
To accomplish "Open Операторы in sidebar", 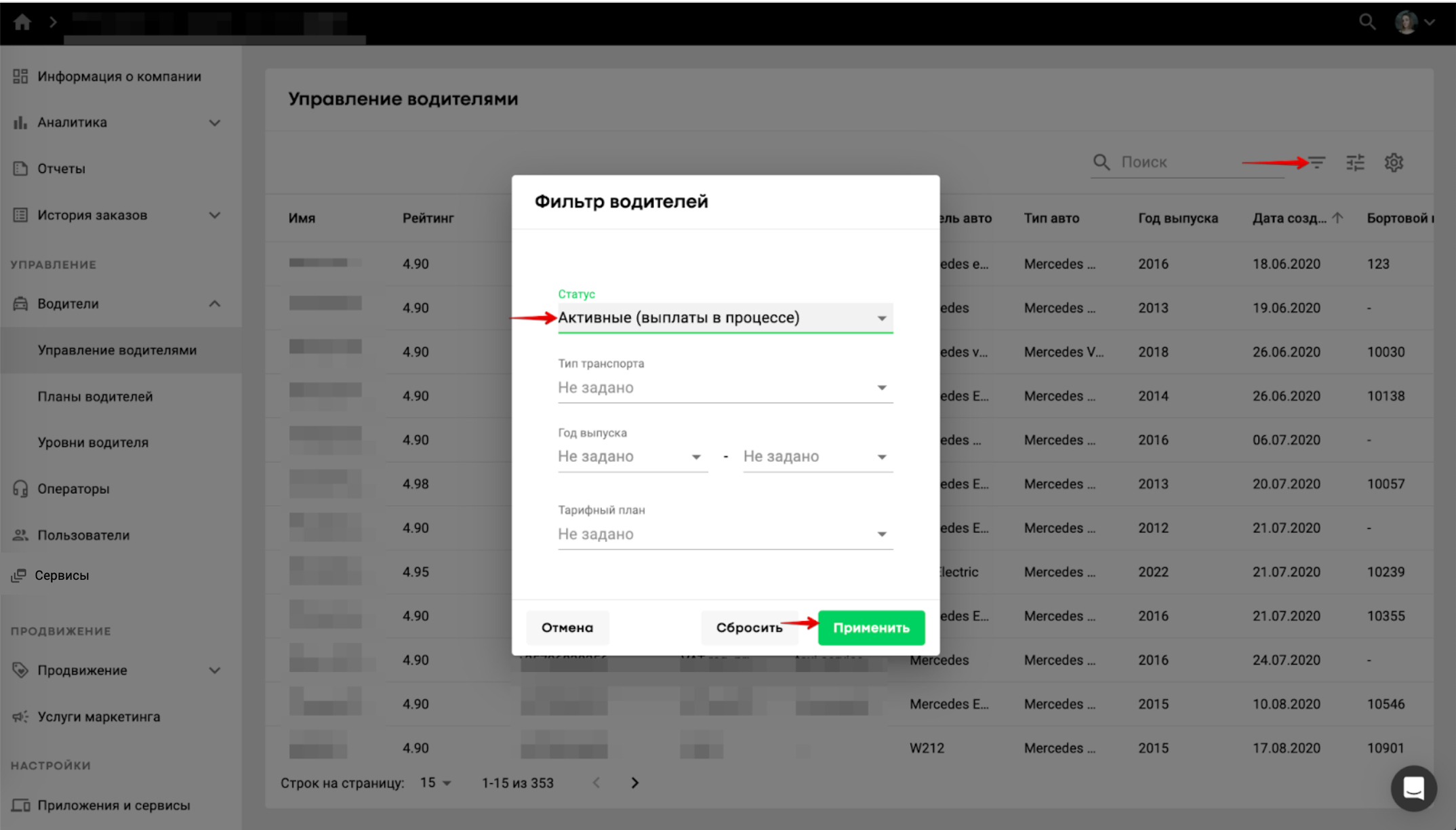I will pos(73,489).
